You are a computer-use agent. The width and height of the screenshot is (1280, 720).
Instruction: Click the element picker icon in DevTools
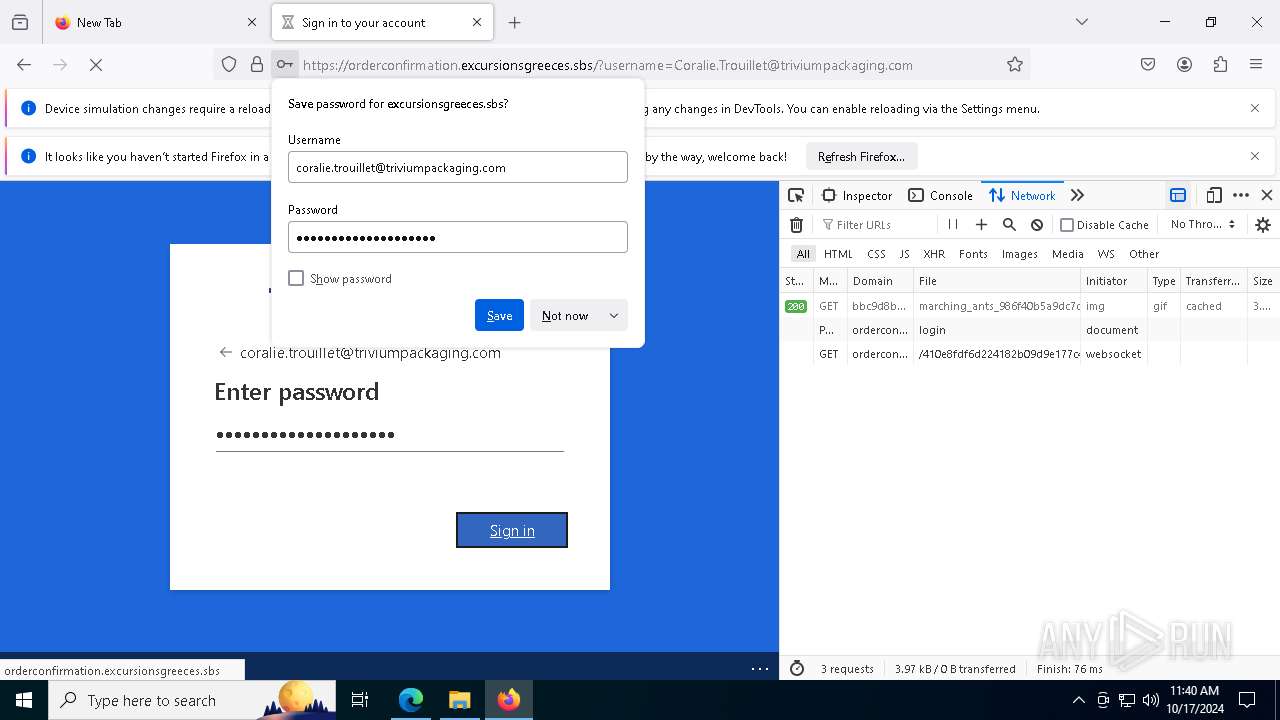coord(796,195)
